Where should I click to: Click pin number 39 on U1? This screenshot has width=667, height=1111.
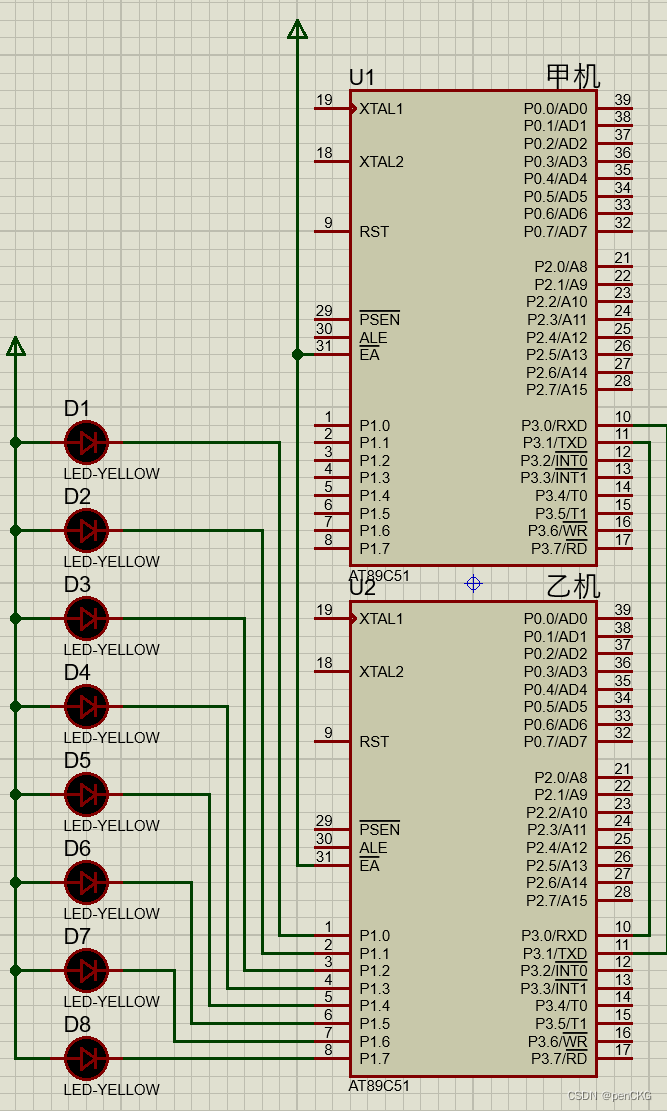click(x=622, y=100)
